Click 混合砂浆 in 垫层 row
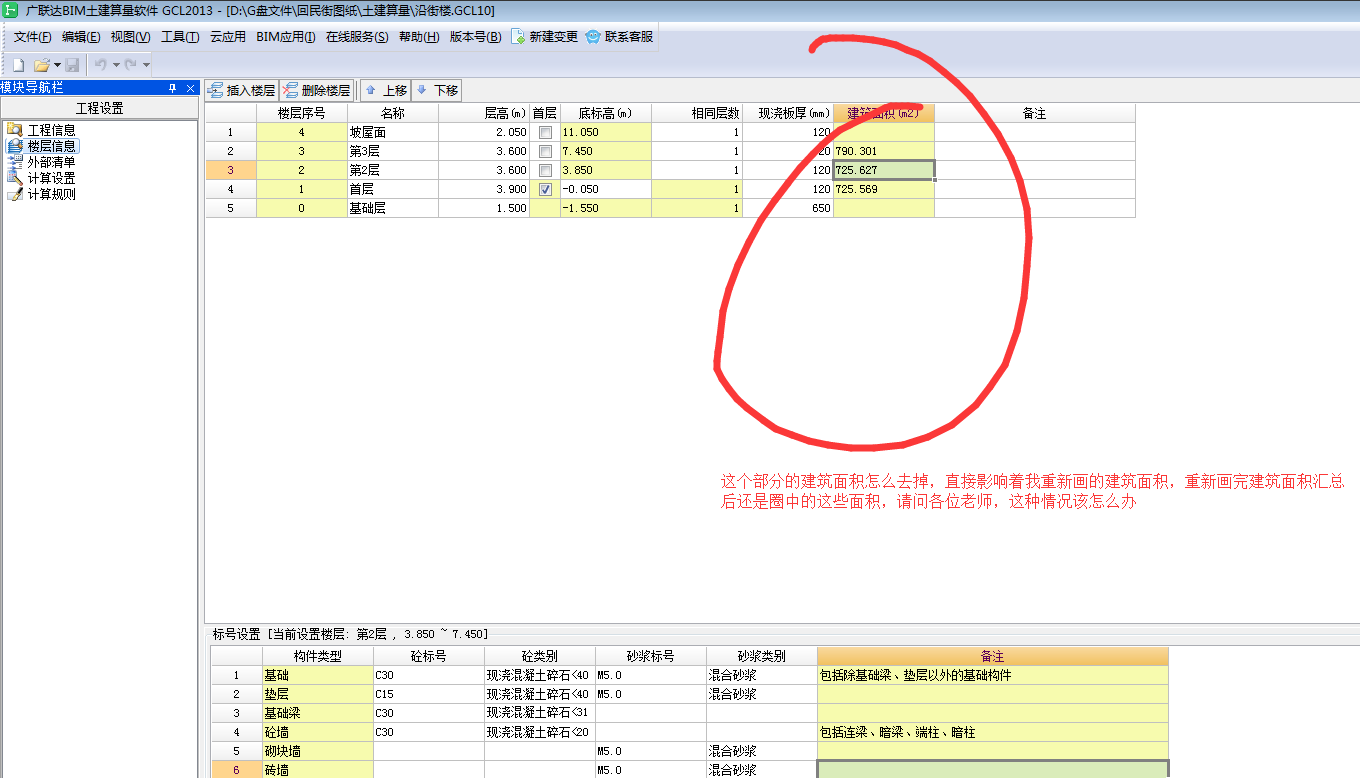Image resolution: width=1360 pixels, height=778 pixels. (762, 694)
